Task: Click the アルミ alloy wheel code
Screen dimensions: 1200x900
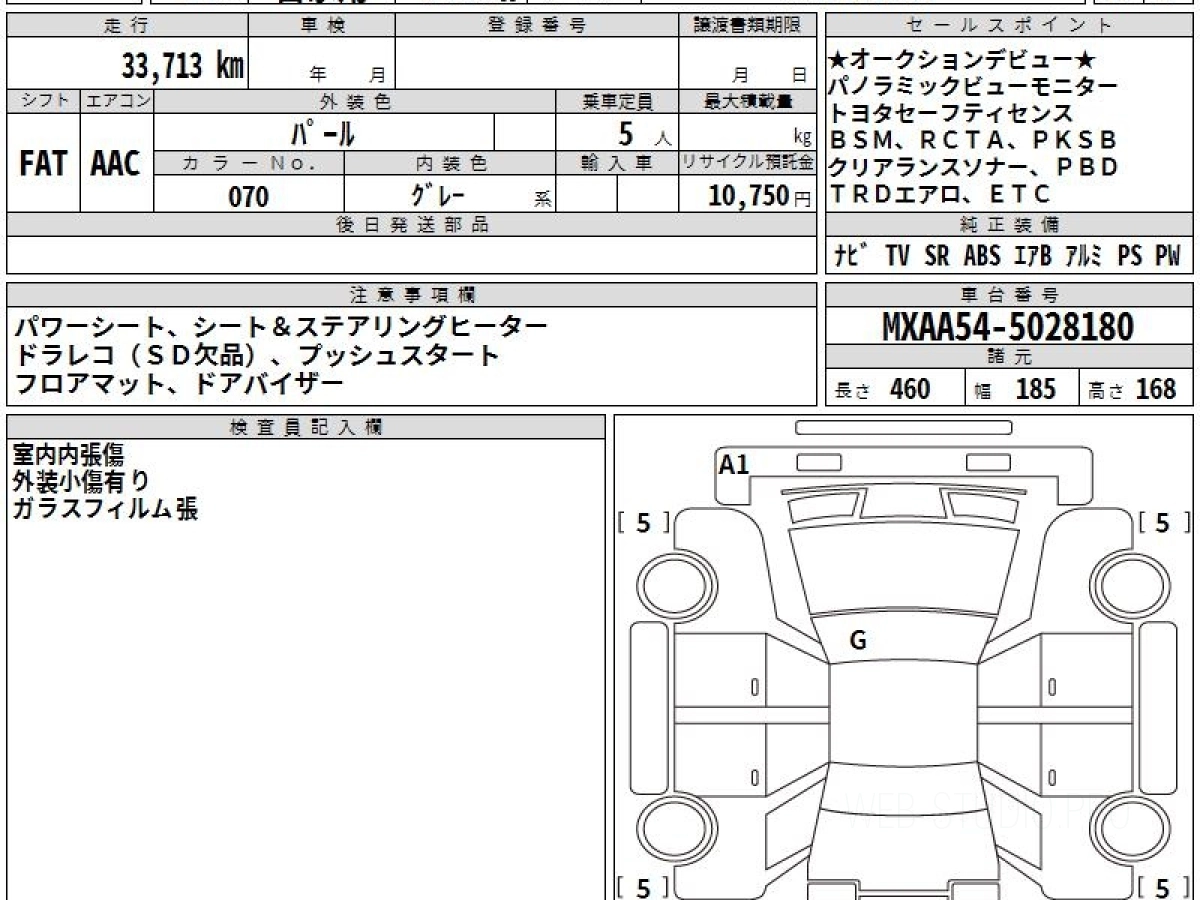Action: click(1084, 256)
